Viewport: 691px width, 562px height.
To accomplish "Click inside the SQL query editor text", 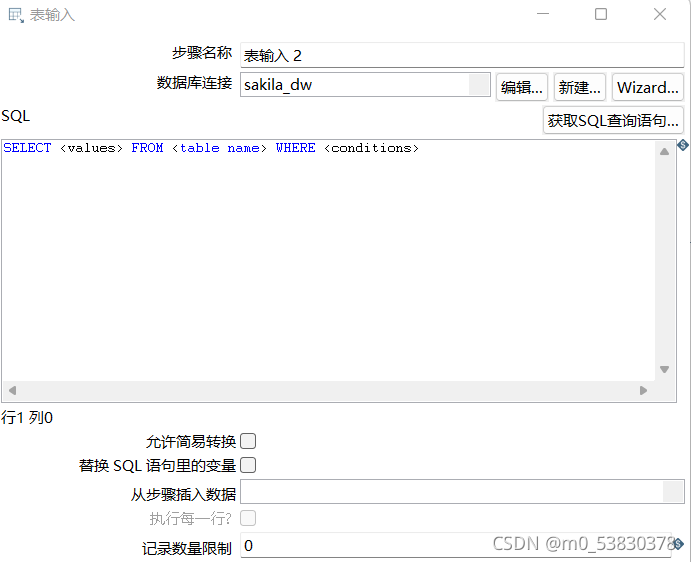I will pos(328,260).
